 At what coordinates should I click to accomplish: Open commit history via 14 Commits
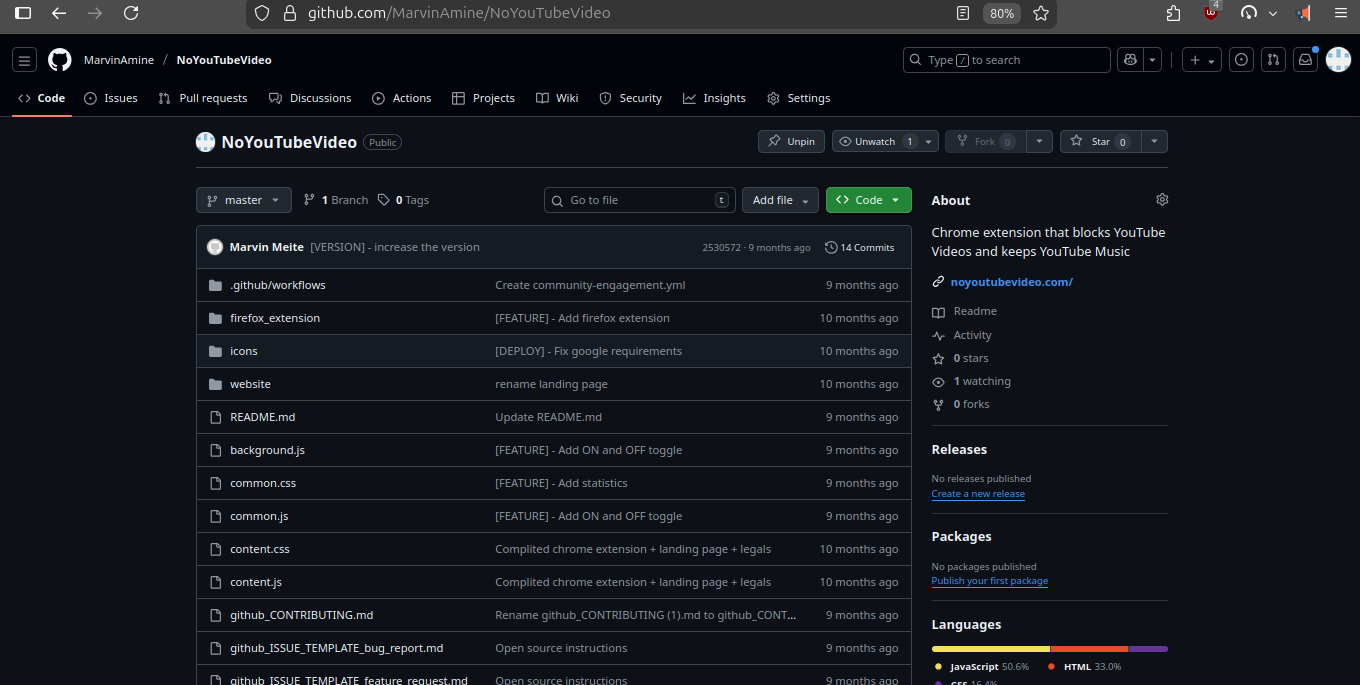pyautogui.click(x=859, y=247)
